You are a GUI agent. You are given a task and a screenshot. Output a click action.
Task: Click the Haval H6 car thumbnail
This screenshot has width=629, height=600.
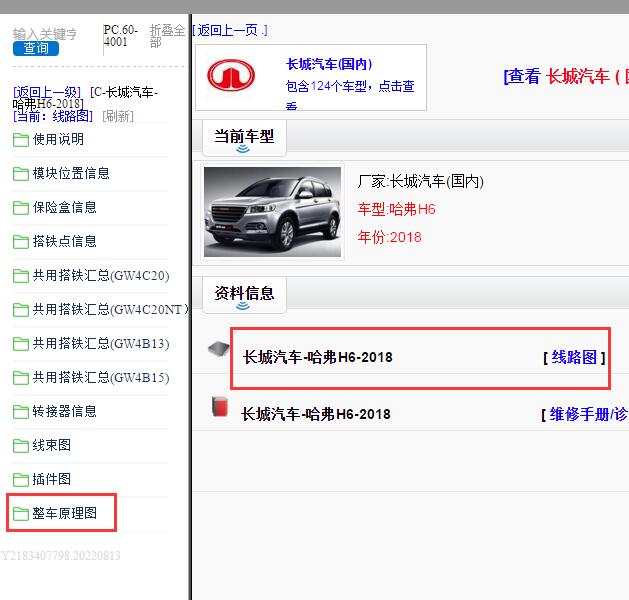(272, 212)
